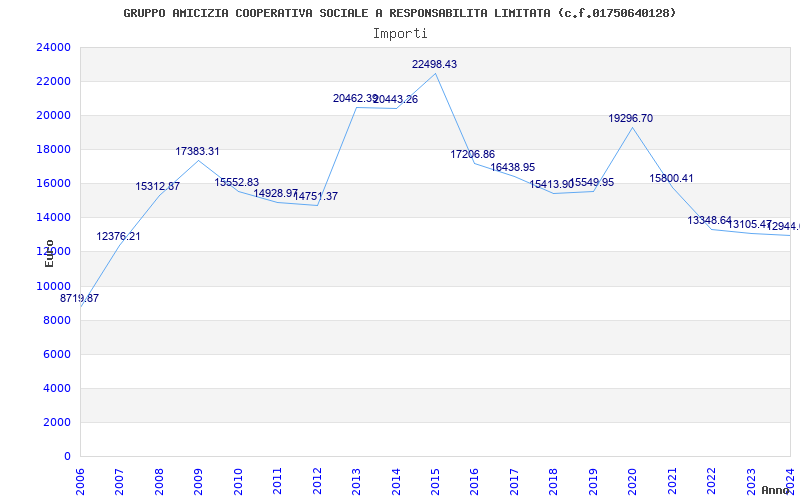Select data label 17383.31
Image resolution: width=800 pixels, height=500 pixels.
(x=197, y=151)
